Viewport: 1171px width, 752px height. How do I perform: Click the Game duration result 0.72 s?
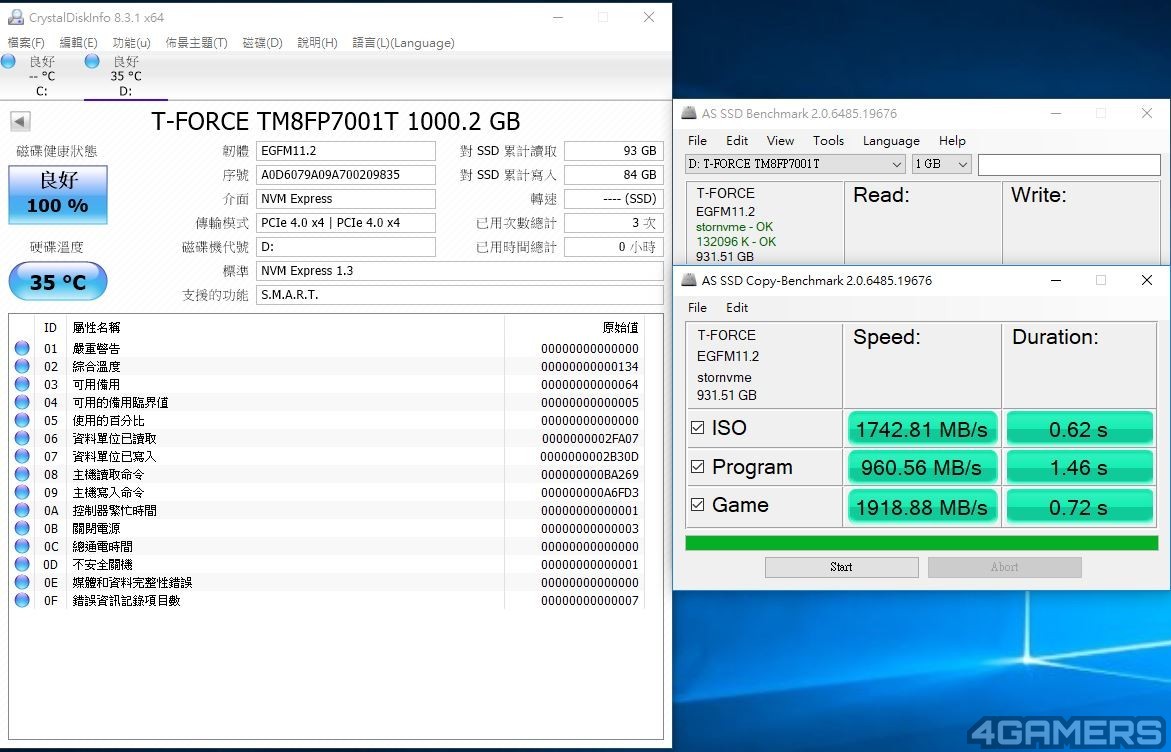pos(1079,506)
